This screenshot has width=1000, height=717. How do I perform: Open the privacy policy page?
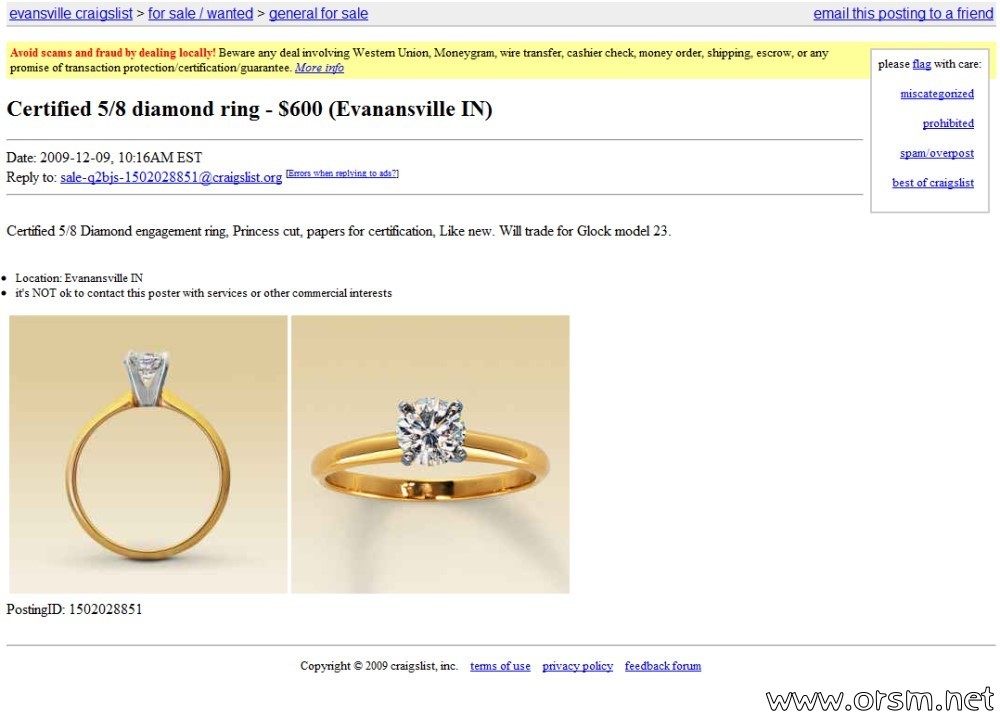pyautogui.click(x=577, y=666)
